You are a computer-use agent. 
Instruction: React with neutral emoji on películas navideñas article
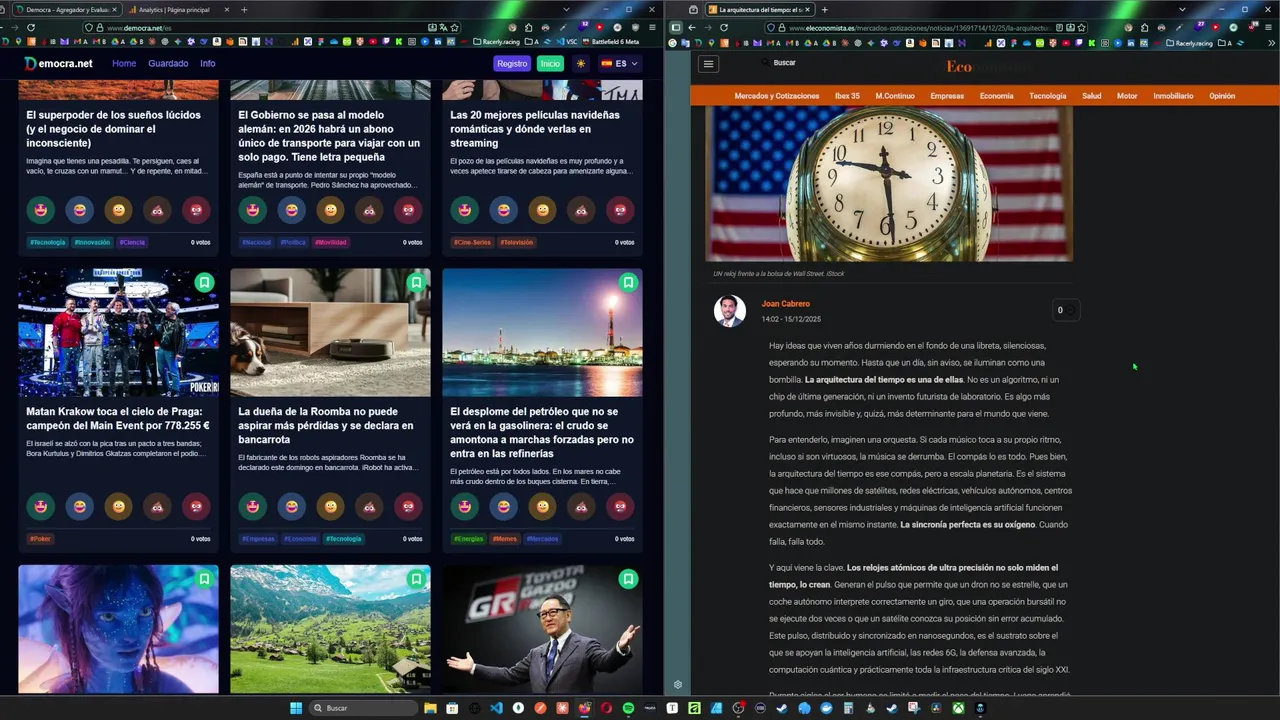[x=542, y=210]
